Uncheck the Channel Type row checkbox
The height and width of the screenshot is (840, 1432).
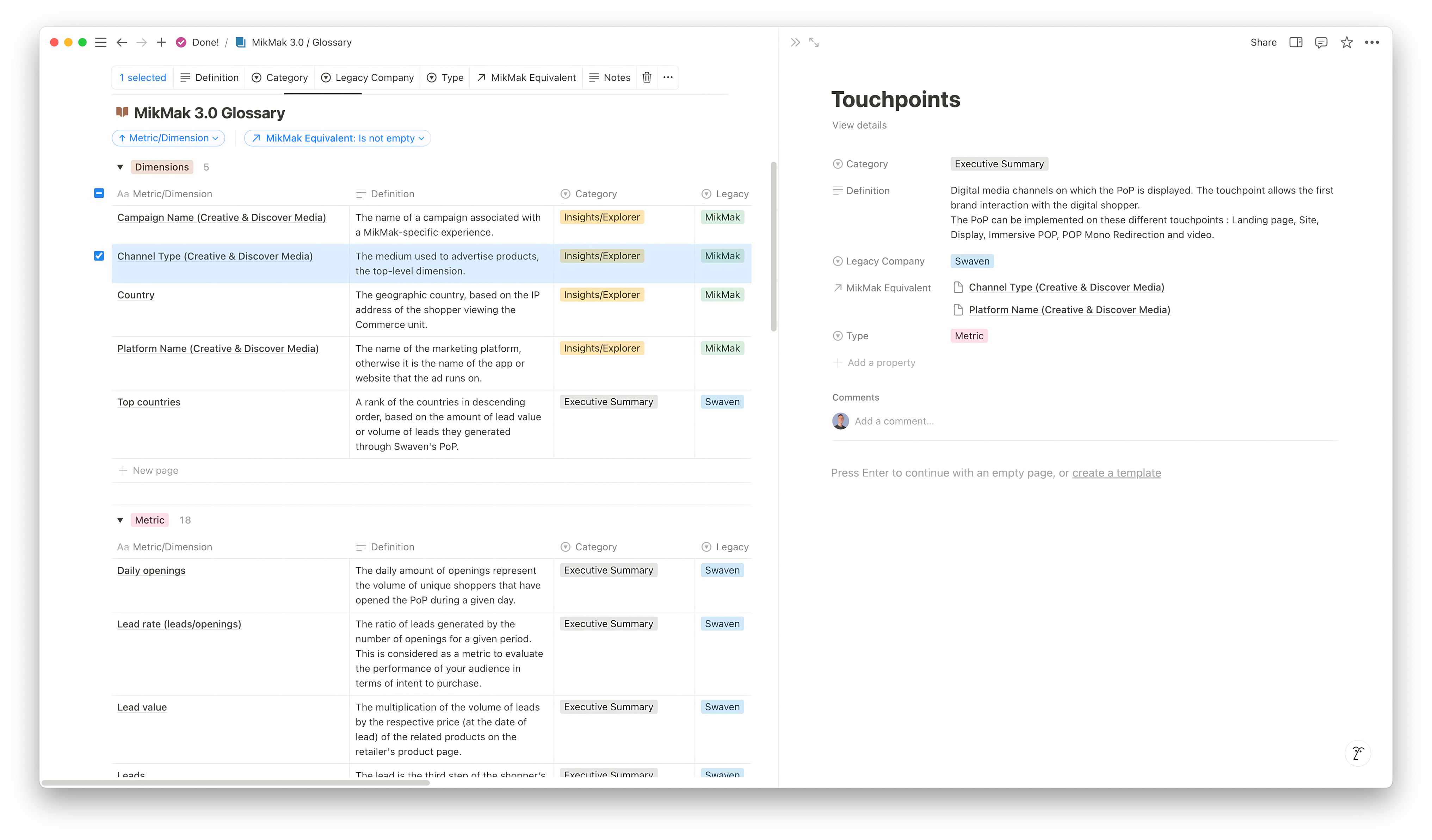click(x=99, y=256)
